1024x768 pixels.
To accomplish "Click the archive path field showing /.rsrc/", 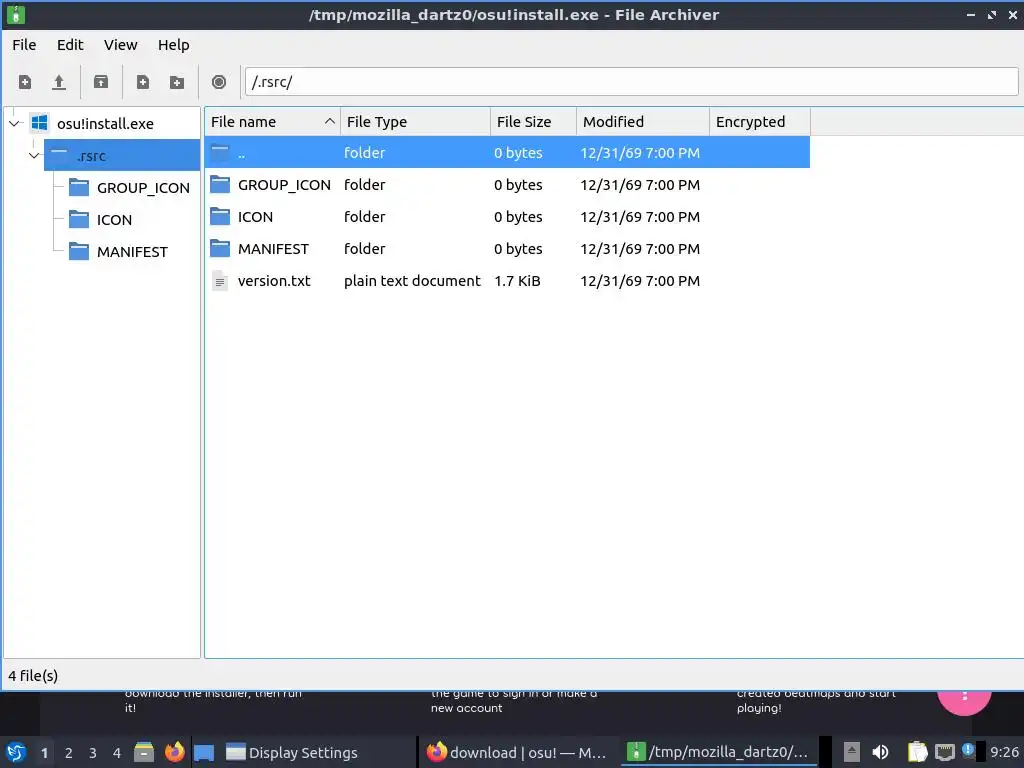I will pyautogui.click(x=632, y=82).
